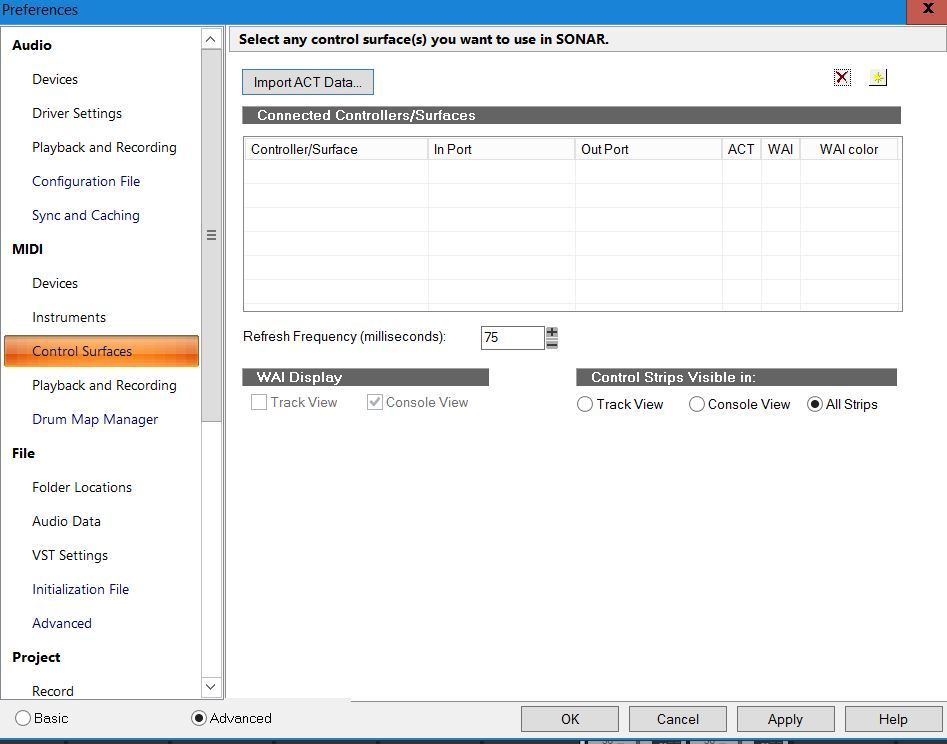The image size is (947, 744).
Task: Decrease refresh frequency with minus stepper
Action: (552, 344)
